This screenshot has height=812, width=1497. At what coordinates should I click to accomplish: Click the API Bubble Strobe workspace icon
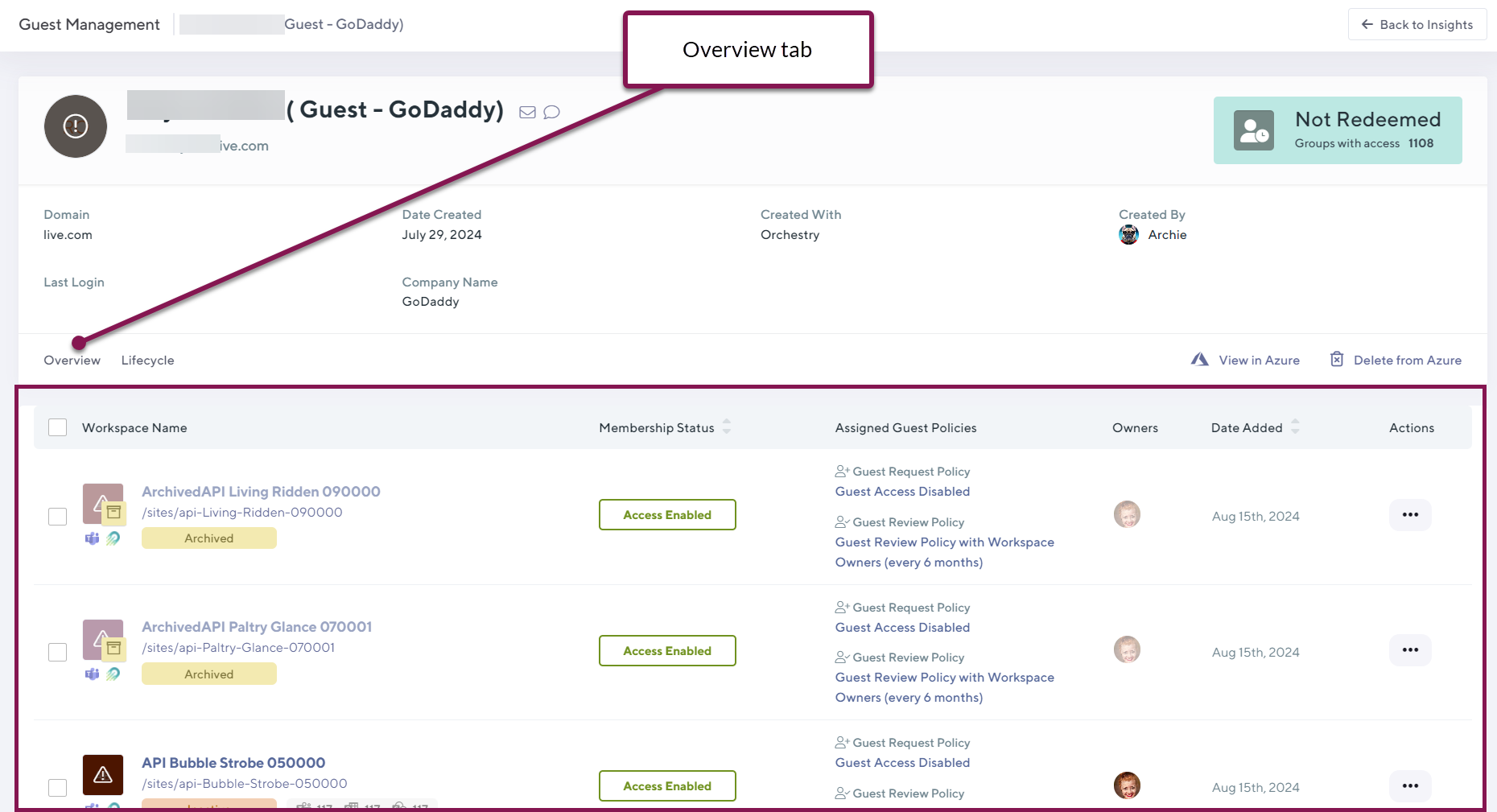103,774
